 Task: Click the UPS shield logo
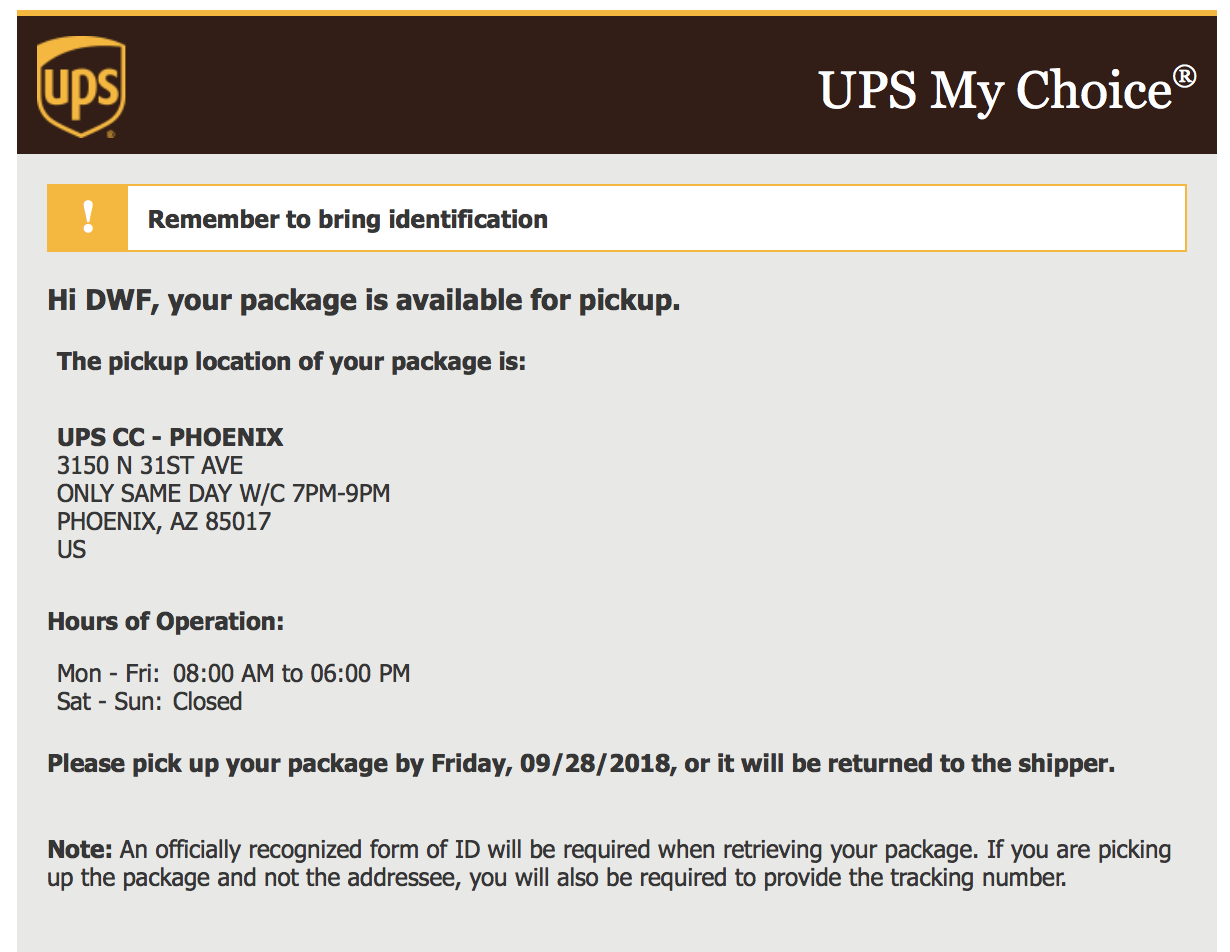[x=81, y=87]
